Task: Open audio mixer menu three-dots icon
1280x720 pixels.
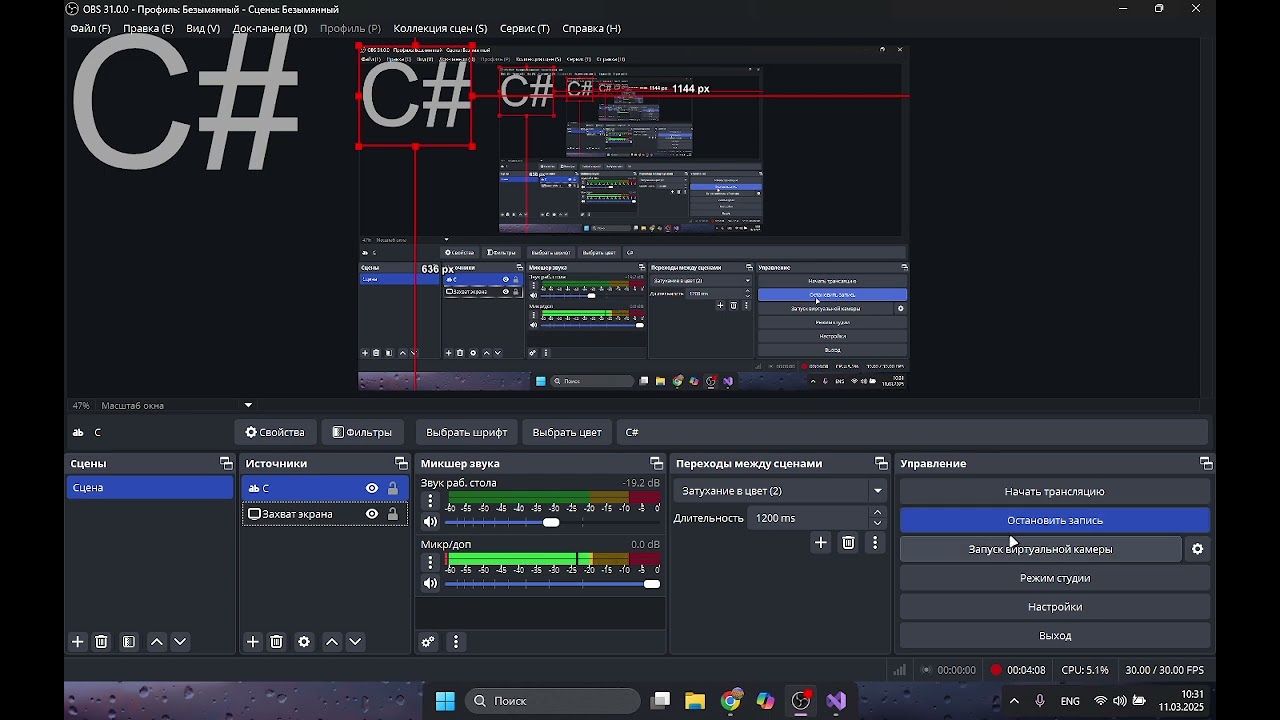Action: click(x=456, y=642)
